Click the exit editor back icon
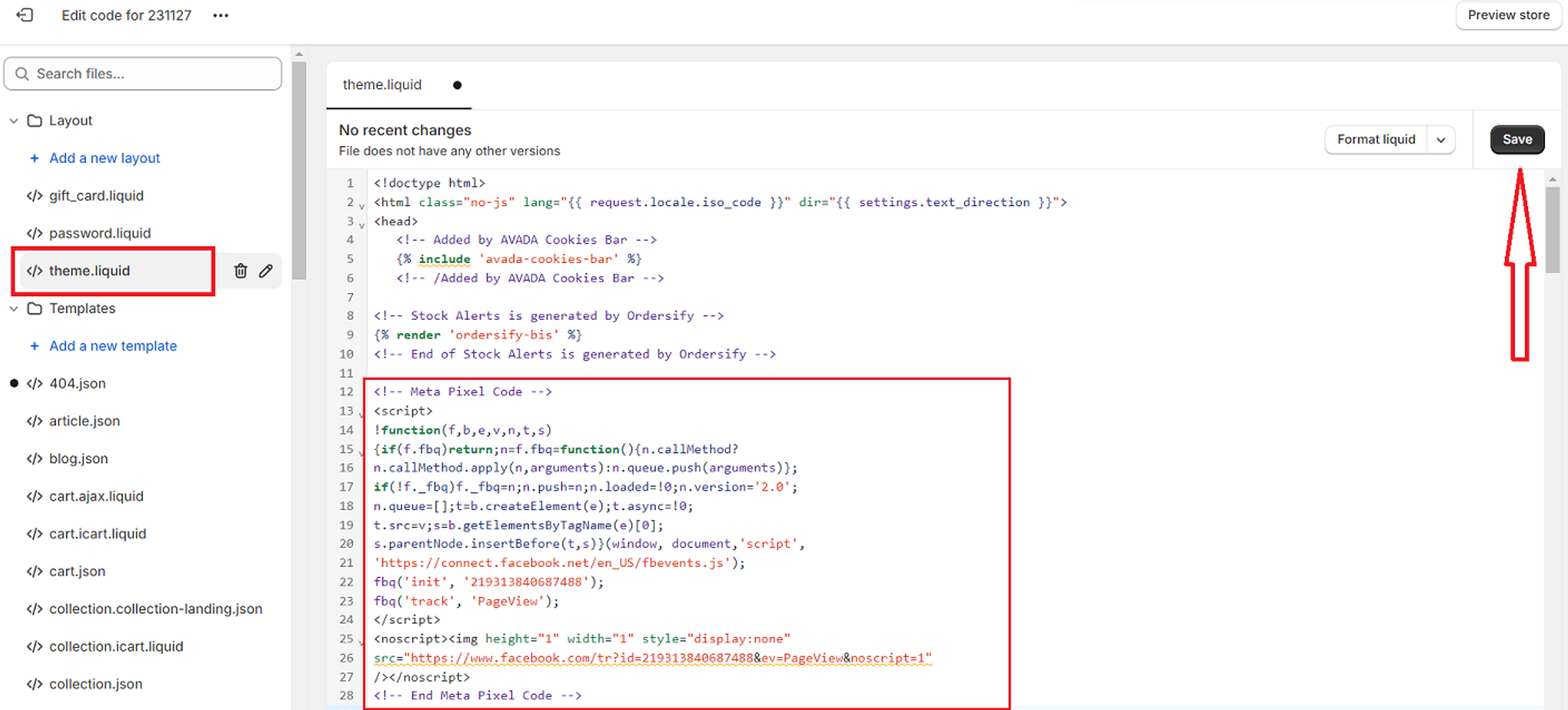Viewport: 1568px width, 710px height. pos(24,15)
